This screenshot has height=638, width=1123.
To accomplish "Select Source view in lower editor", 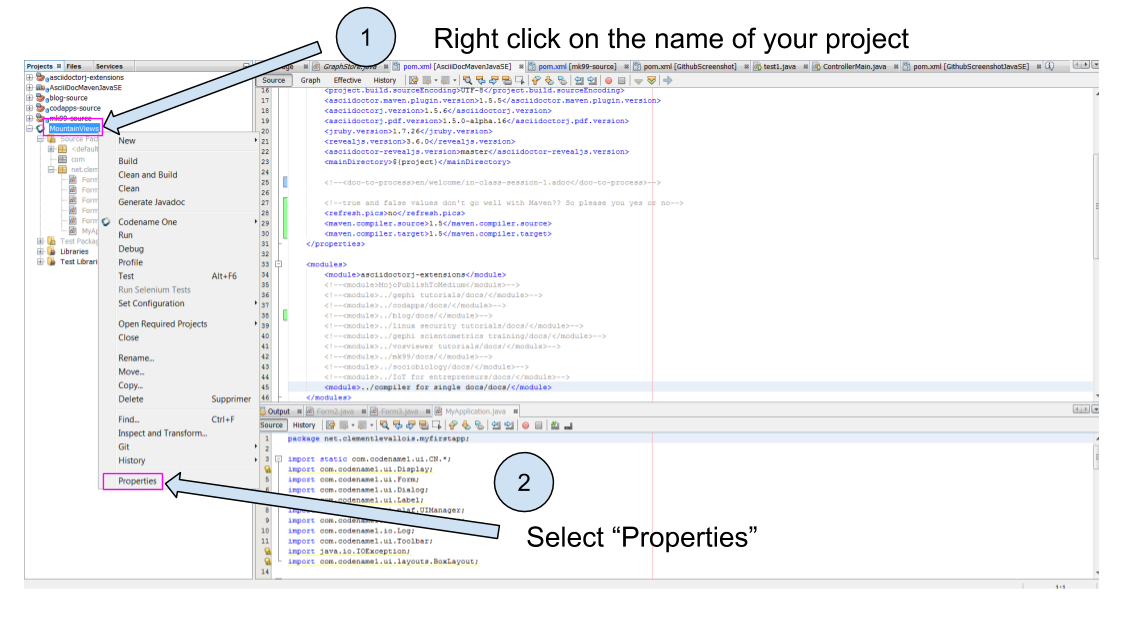I will click(x=271, y=425).
